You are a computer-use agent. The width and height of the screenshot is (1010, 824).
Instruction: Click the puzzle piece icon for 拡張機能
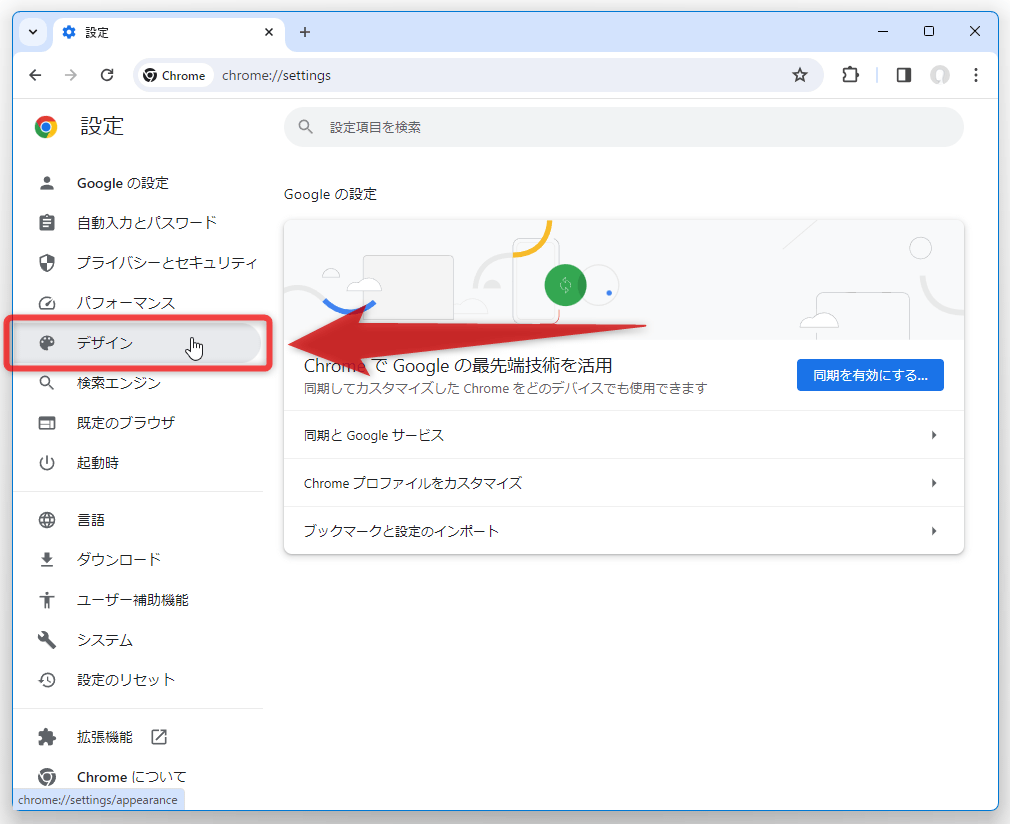pos(47,737)
